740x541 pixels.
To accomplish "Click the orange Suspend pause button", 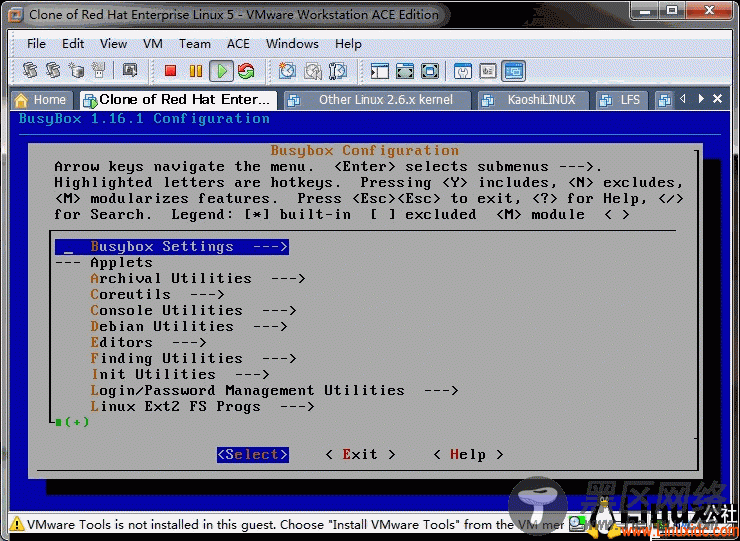I will [195, 71].
